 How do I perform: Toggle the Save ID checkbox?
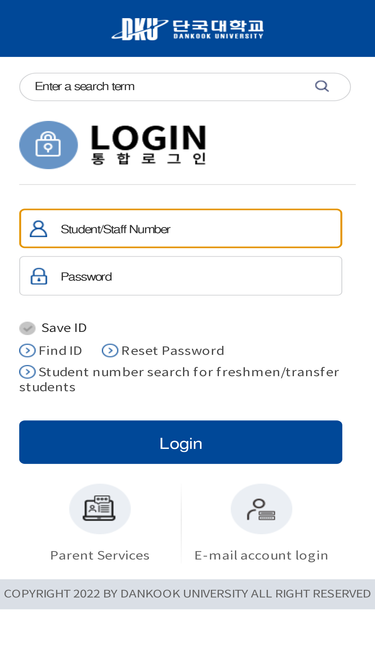coord(27,328)
